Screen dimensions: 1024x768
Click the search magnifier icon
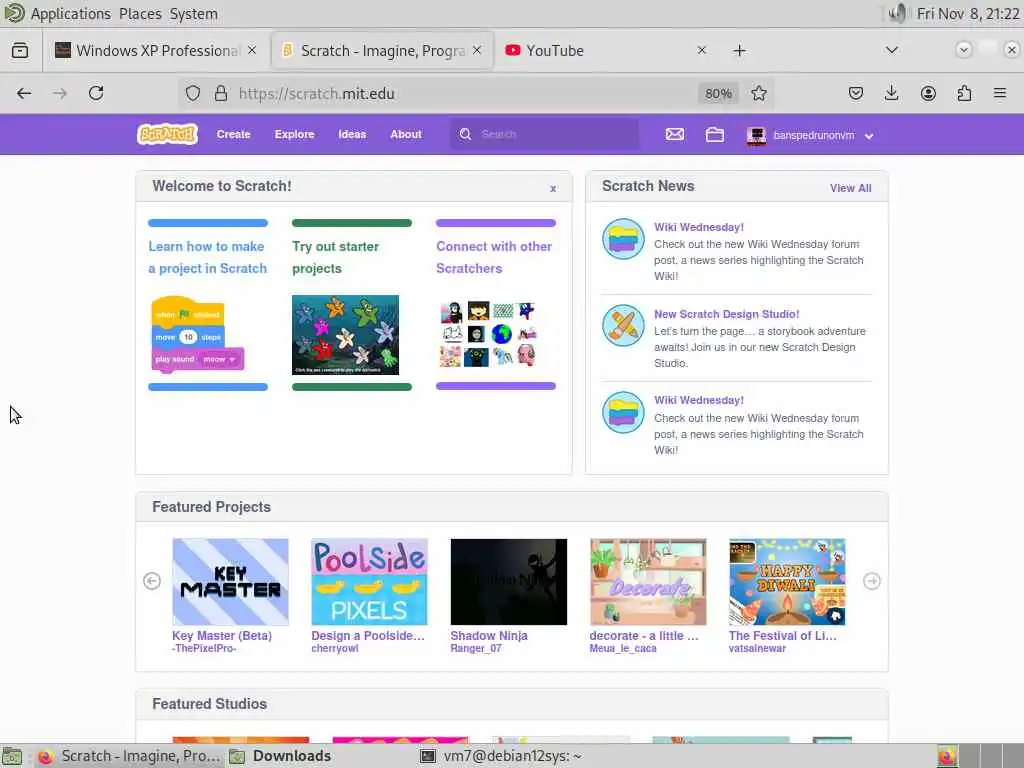465,134
